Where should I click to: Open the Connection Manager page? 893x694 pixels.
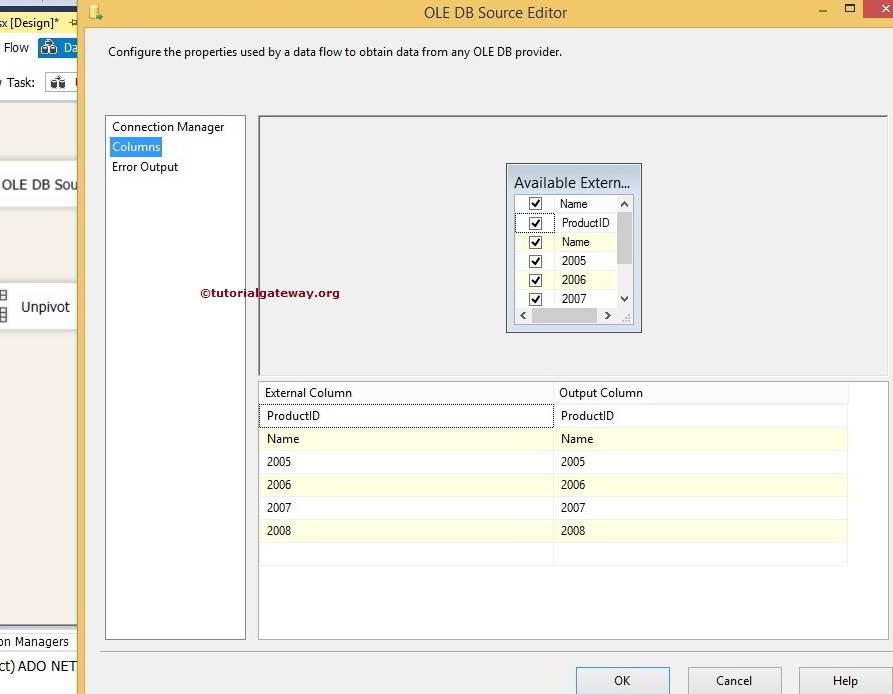coord(168,127)
